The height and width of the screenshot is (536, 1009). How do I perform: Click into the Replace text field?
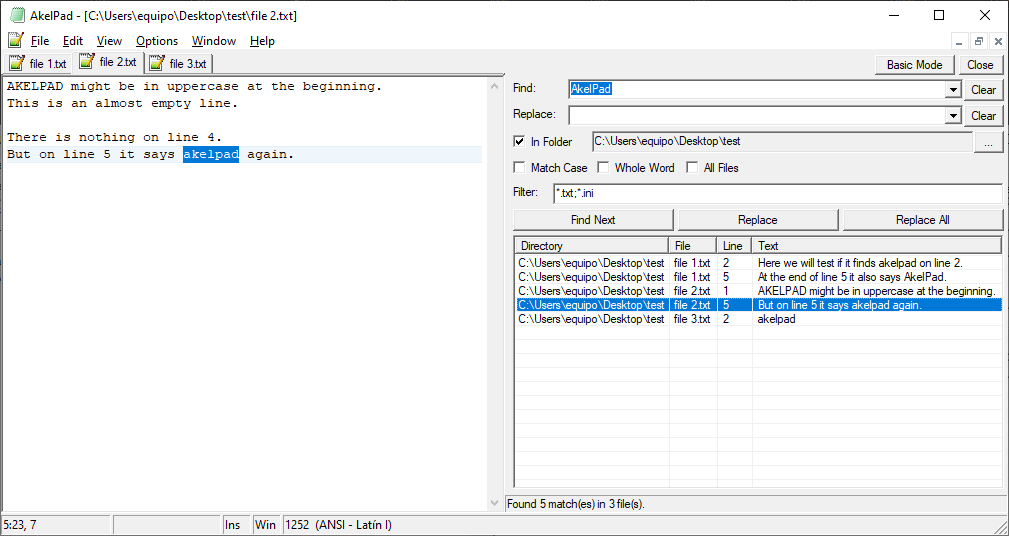tap(757, 115)
